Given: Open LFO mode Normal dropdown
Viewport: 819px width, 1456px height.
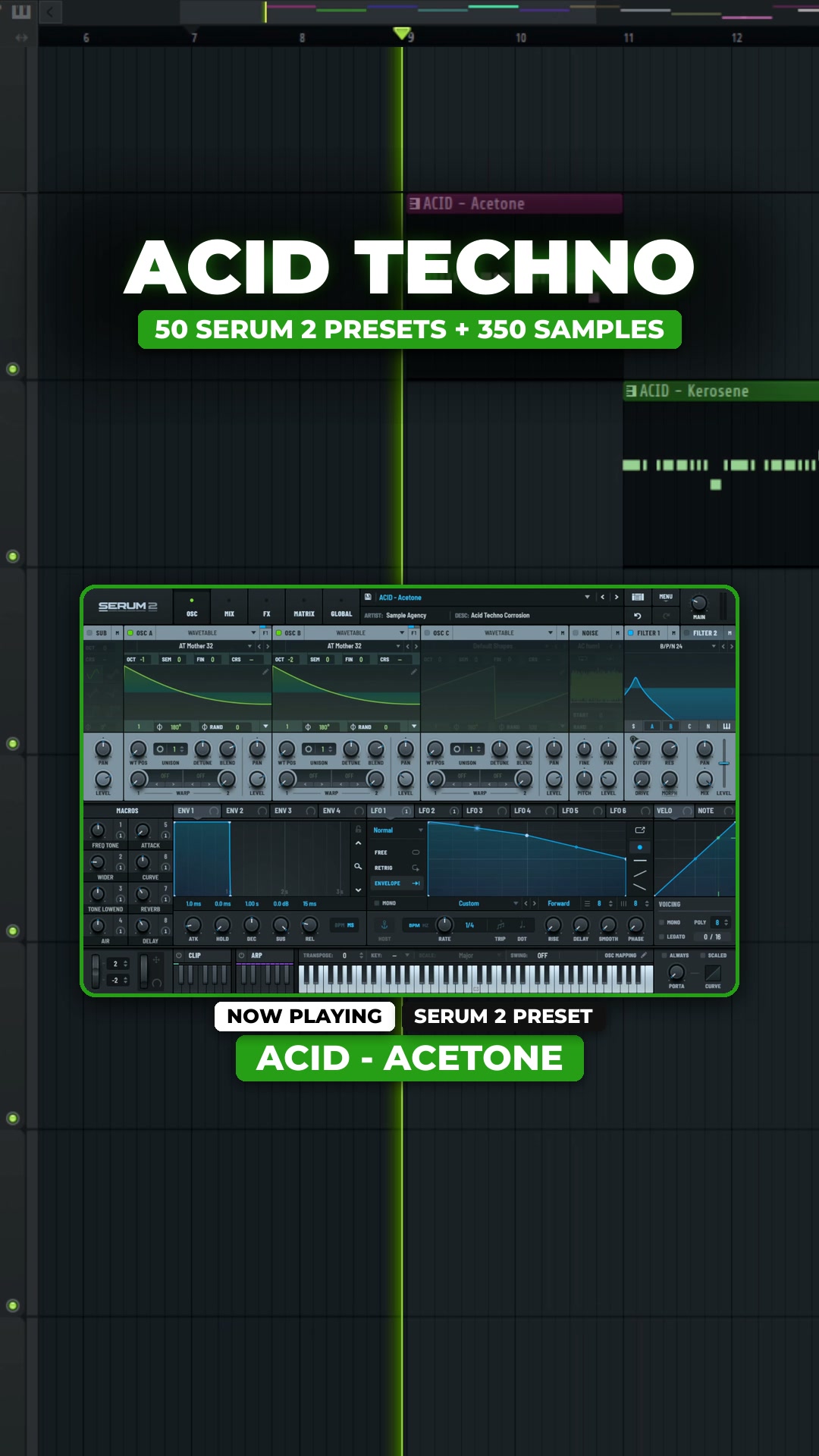Looking at the screenshot, I should coord(398,830).
